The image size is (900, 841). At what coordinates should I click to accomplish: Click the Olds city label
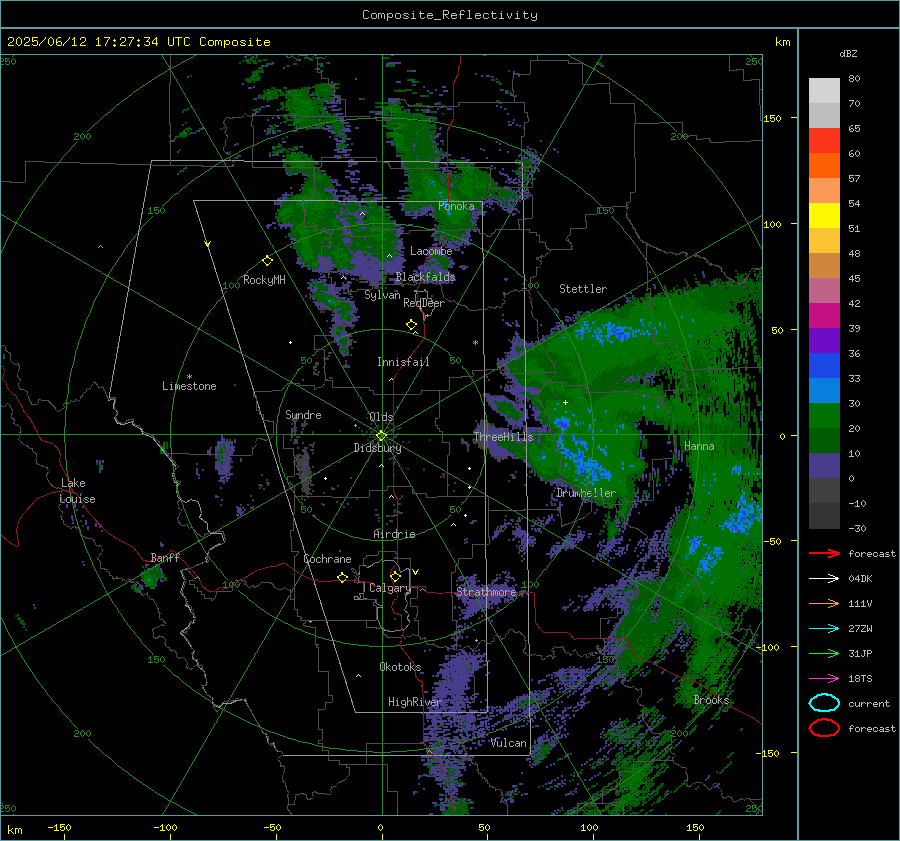click(x=381, y=417)
